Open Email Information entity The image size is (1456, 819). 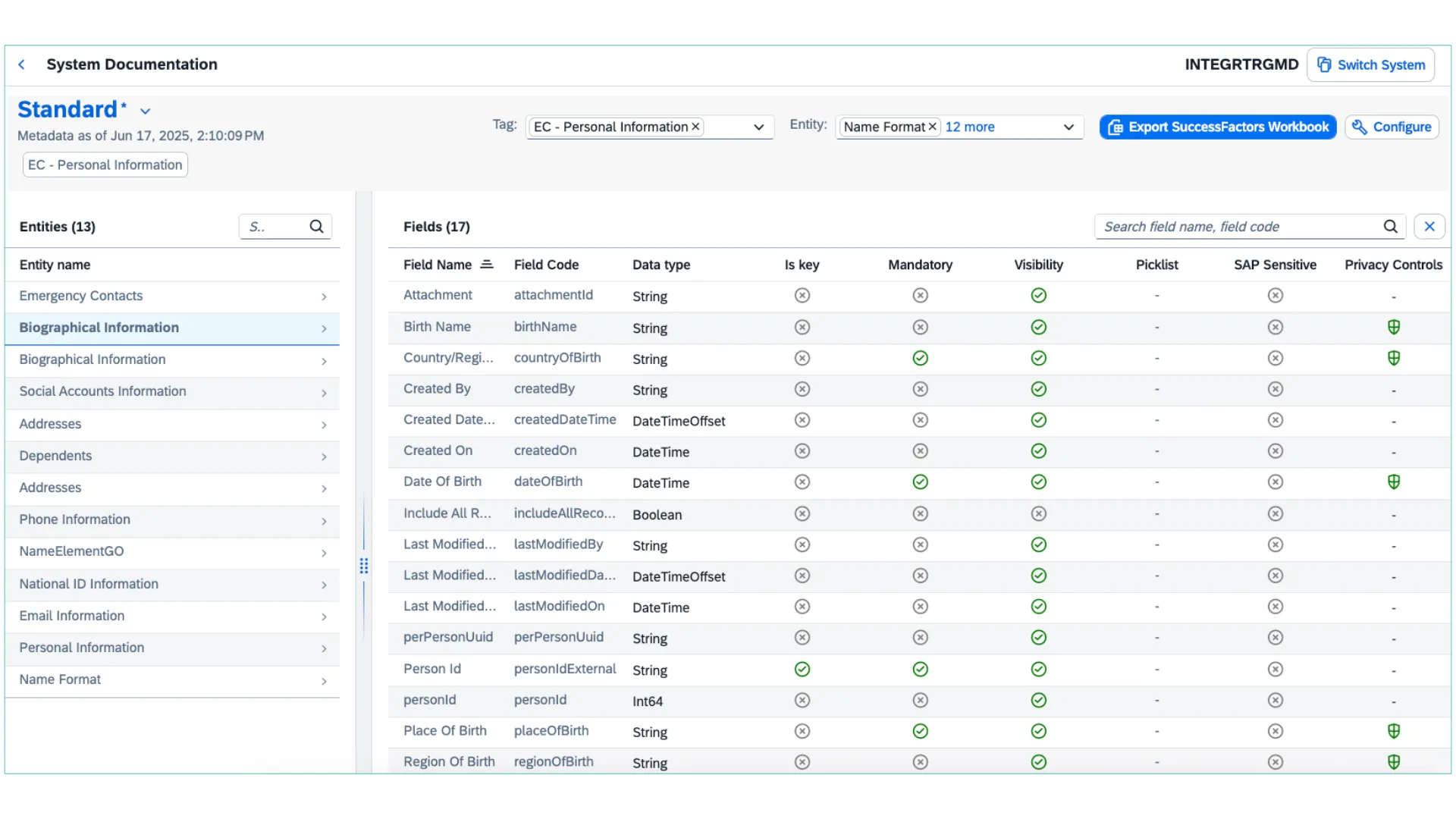(x=172, y=616)
